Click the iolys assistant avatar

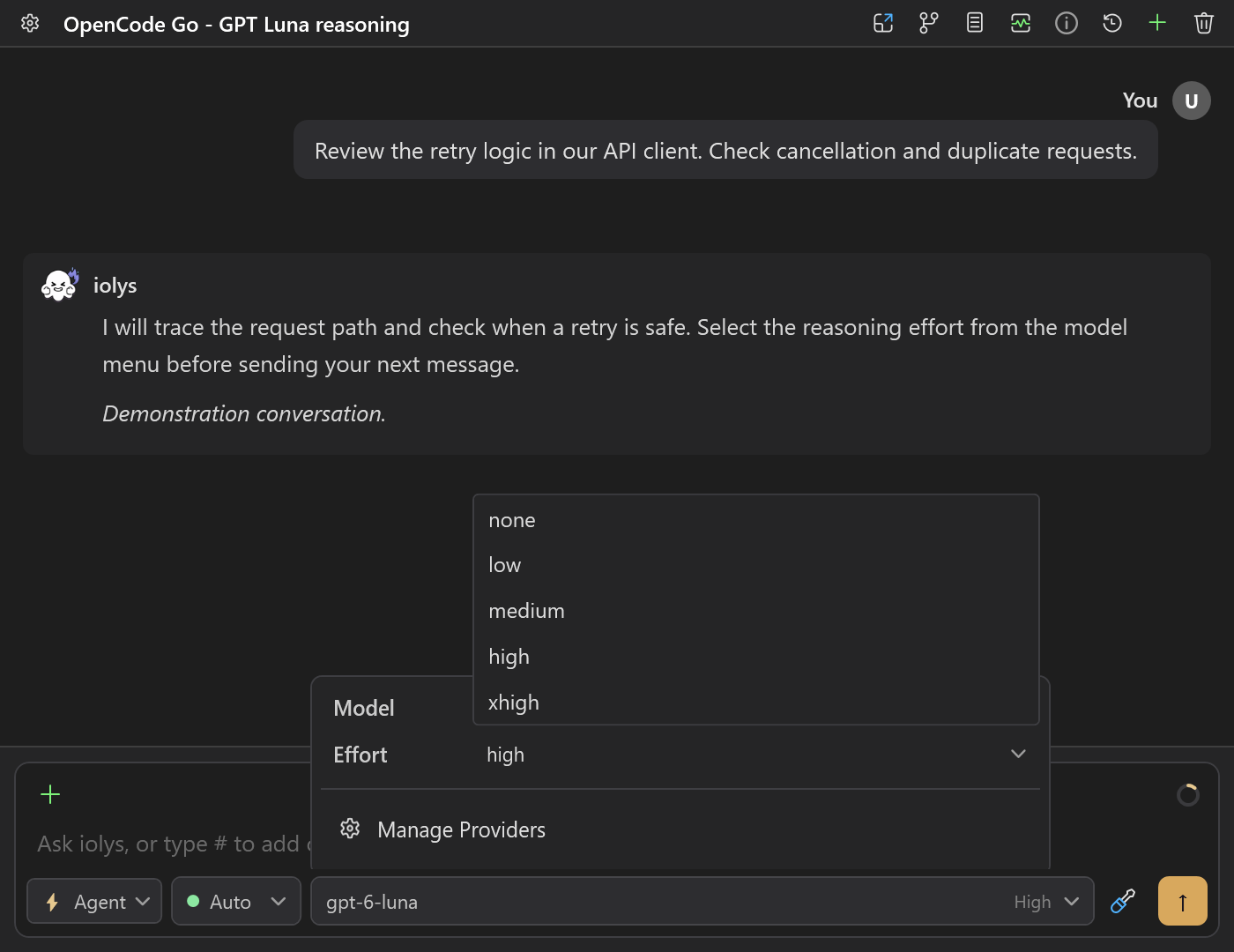pos(60,285)
